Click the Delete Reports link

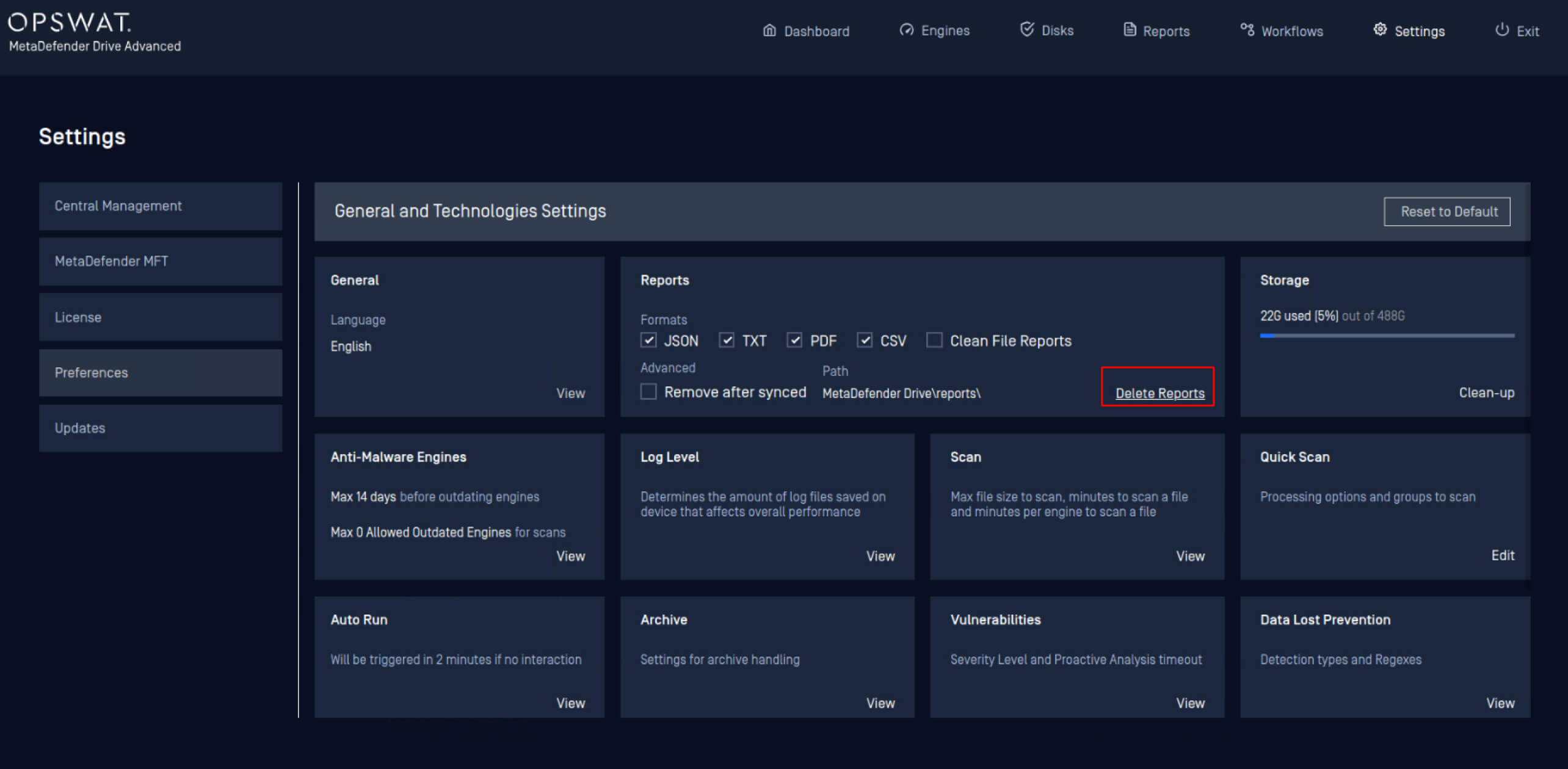tap(1160, 394)
